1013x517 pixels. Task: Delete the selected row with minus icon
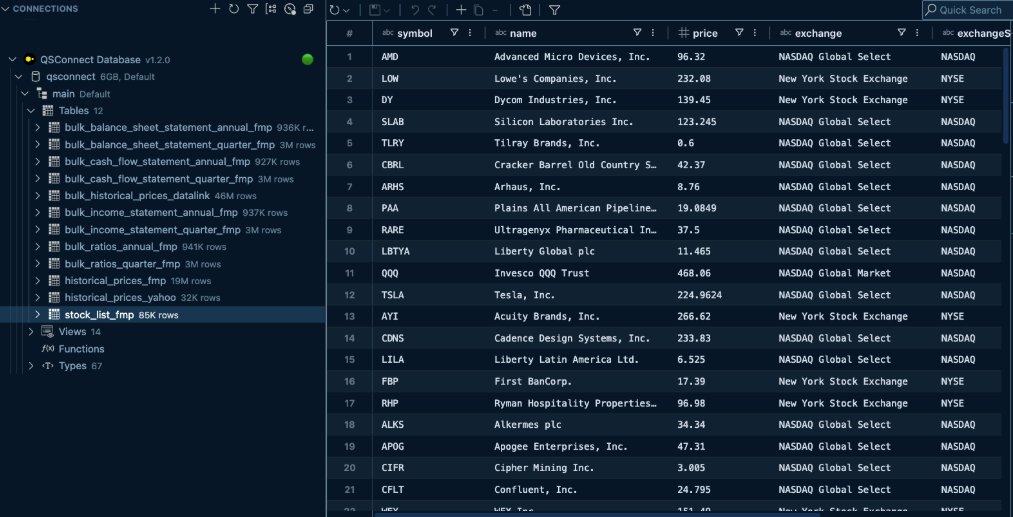click(x=495, y=10)
